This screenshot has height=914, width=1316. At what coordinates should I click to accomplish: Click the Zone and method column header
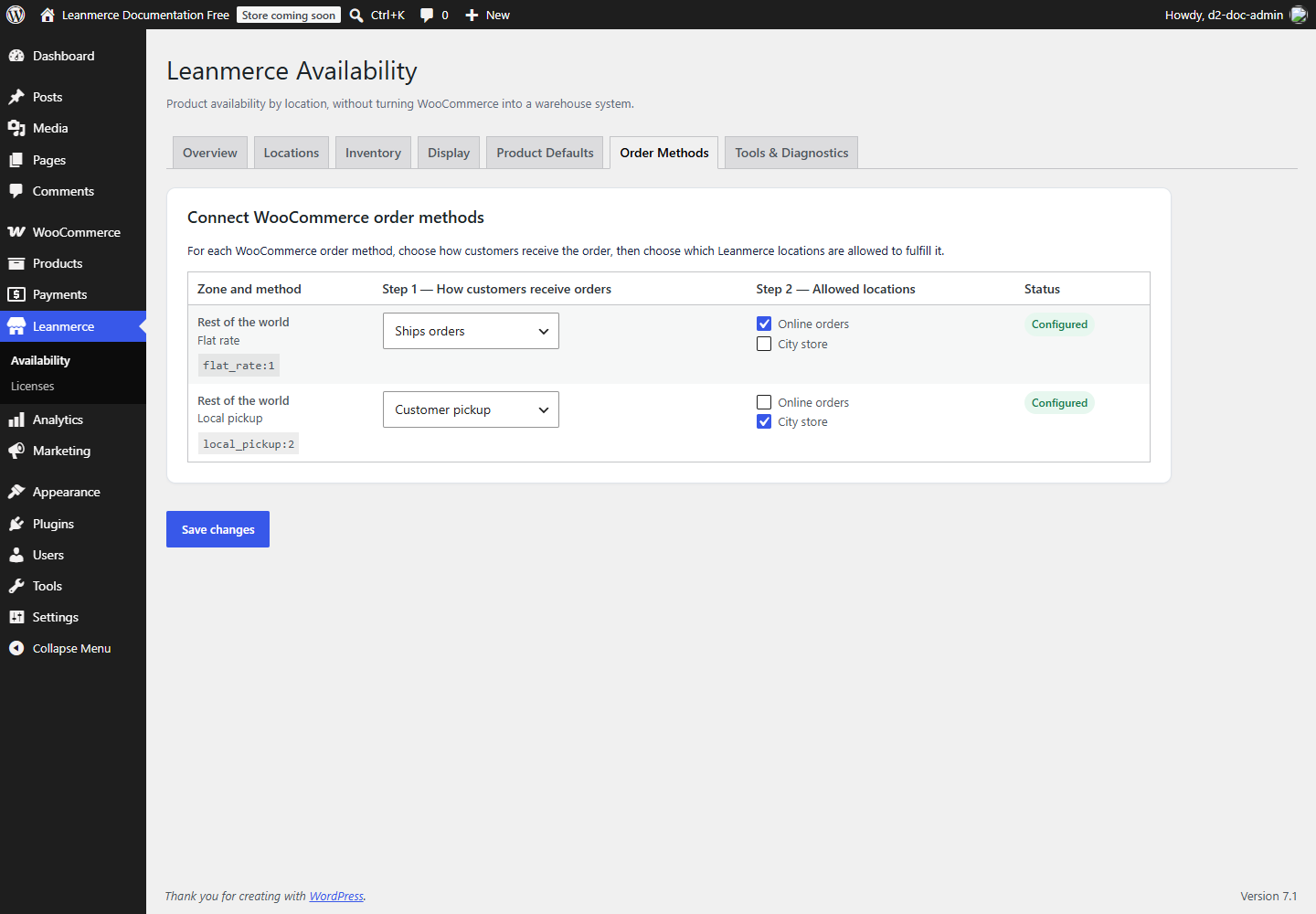(x=249, y=289)
